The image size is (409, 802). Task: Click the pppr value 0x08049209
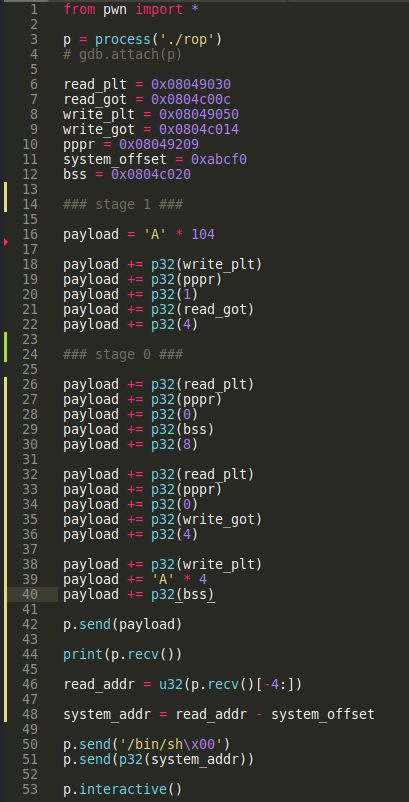pyautogui.click(x=159, y=144)
